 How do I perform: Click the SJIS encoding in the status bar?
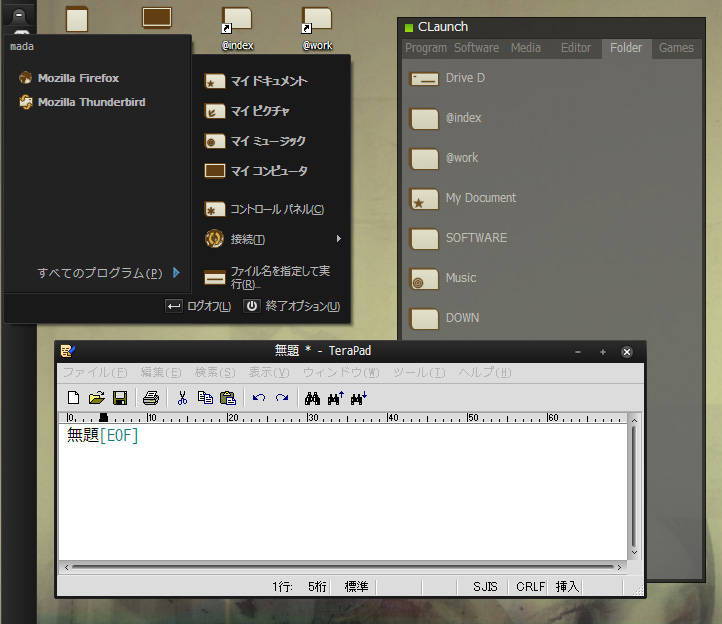[x=485, y=586]
